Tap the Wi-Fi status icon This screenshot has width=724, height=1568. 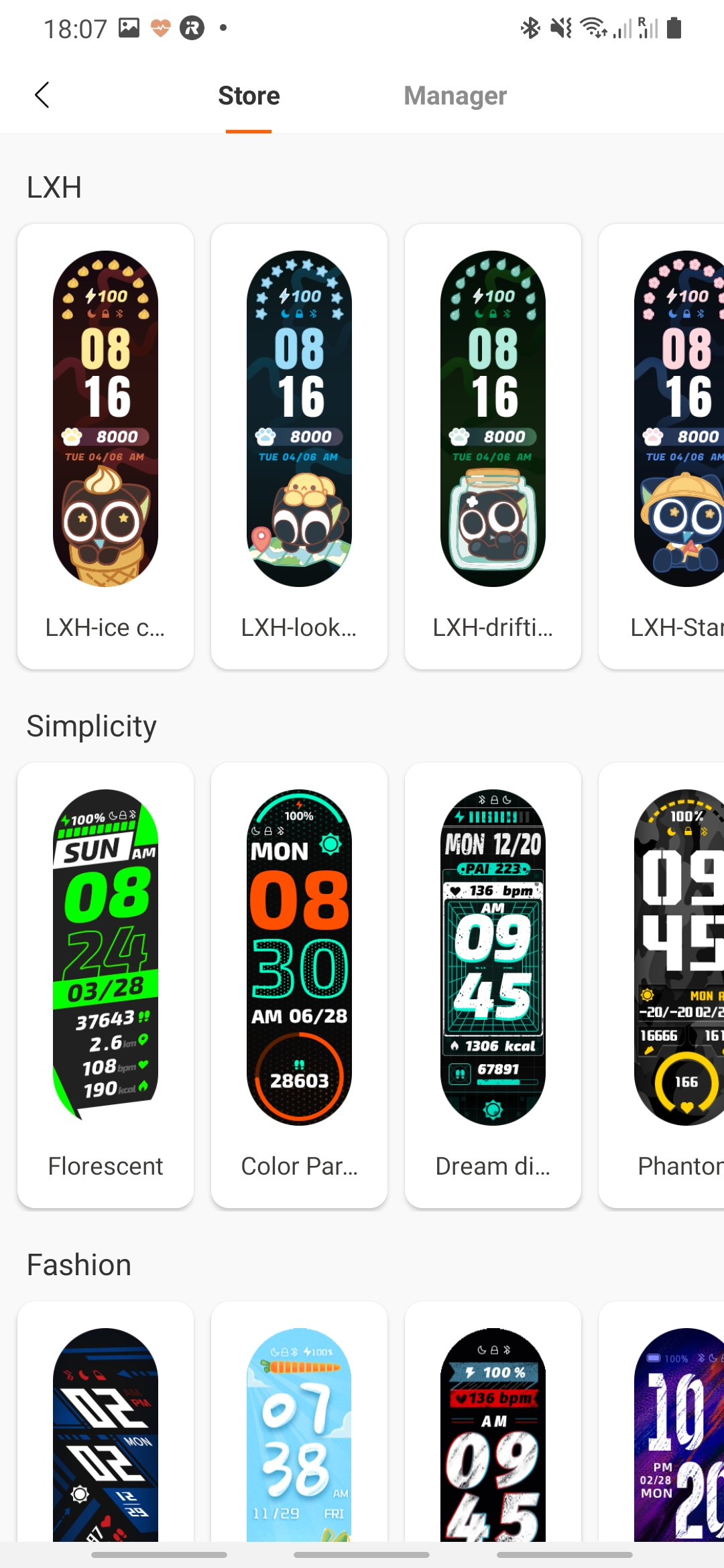click(x=593, y=28)
